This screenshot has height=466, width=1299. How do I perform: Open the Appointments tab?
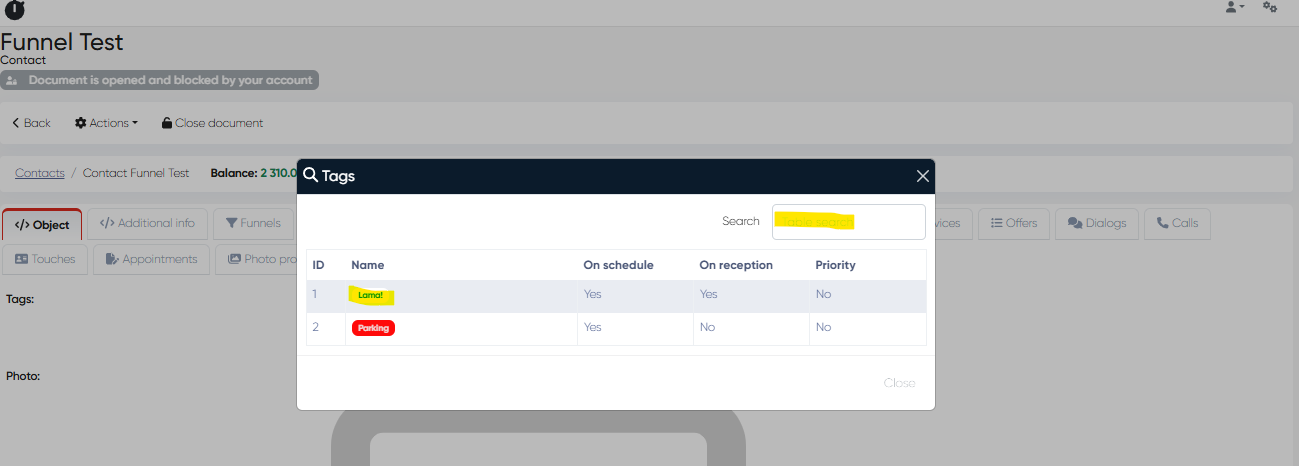tap(151, 259)
